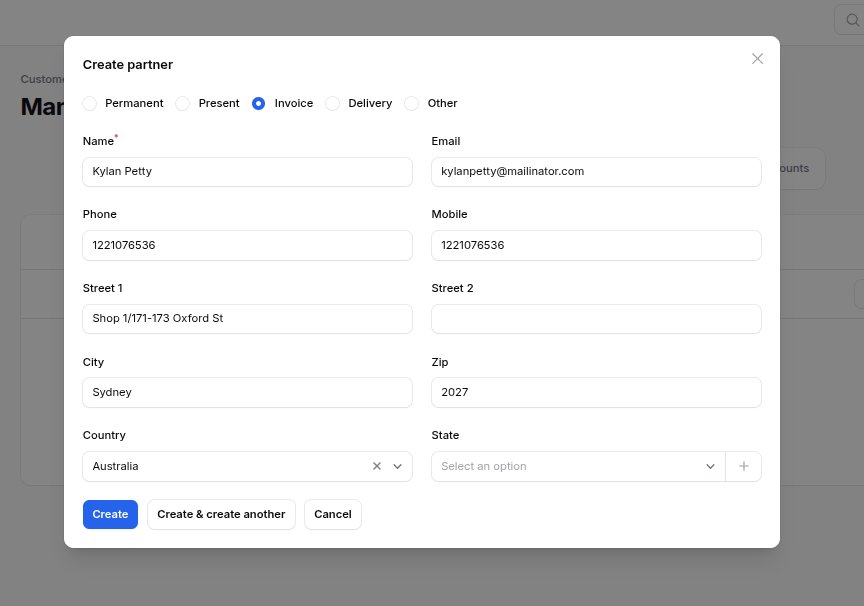Select the Permanent partner type
The image size is (864, 606).
[89, 103]
